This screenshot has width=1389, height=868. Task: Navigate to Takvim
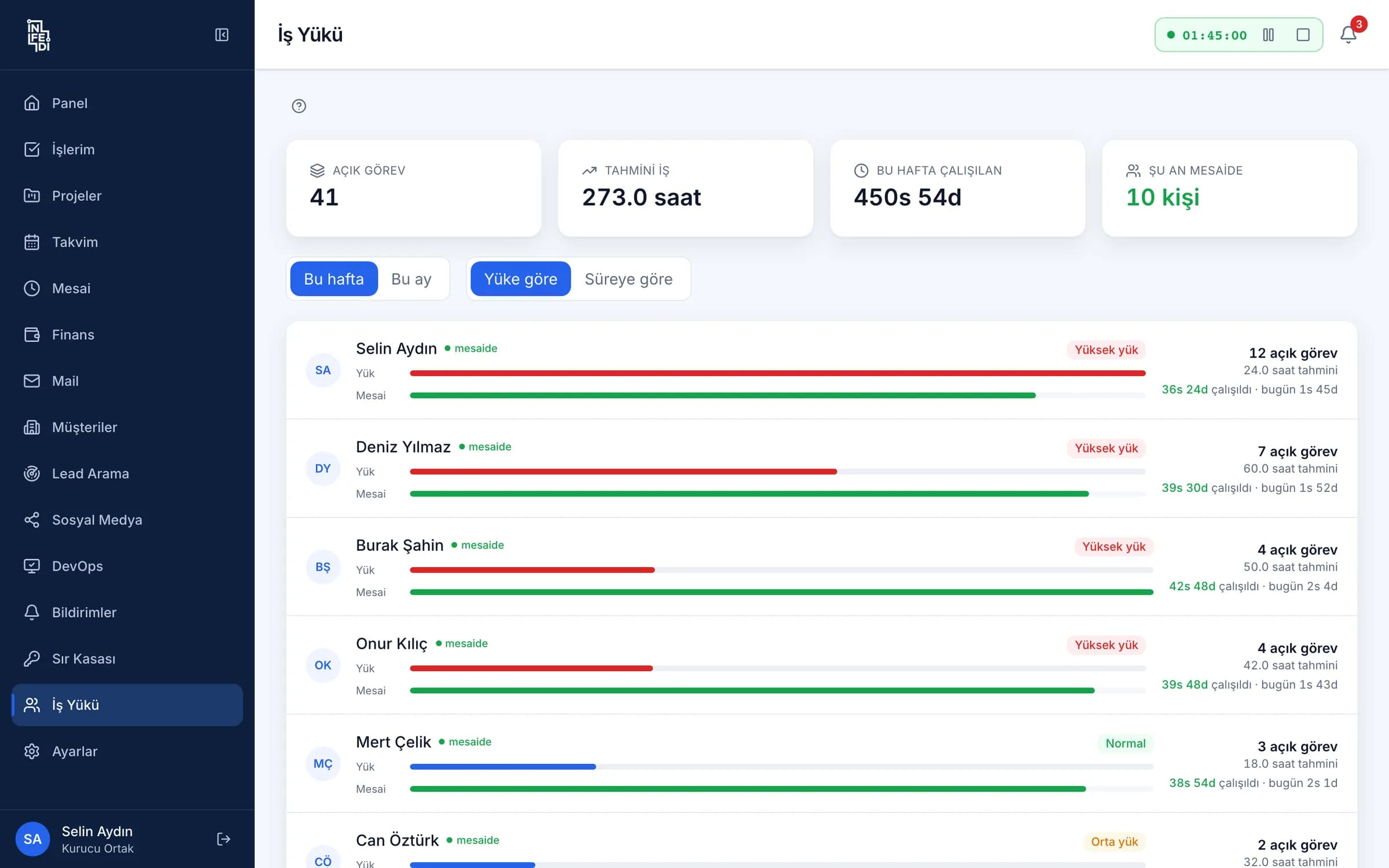pyautogui.click(x=127, y=242)
